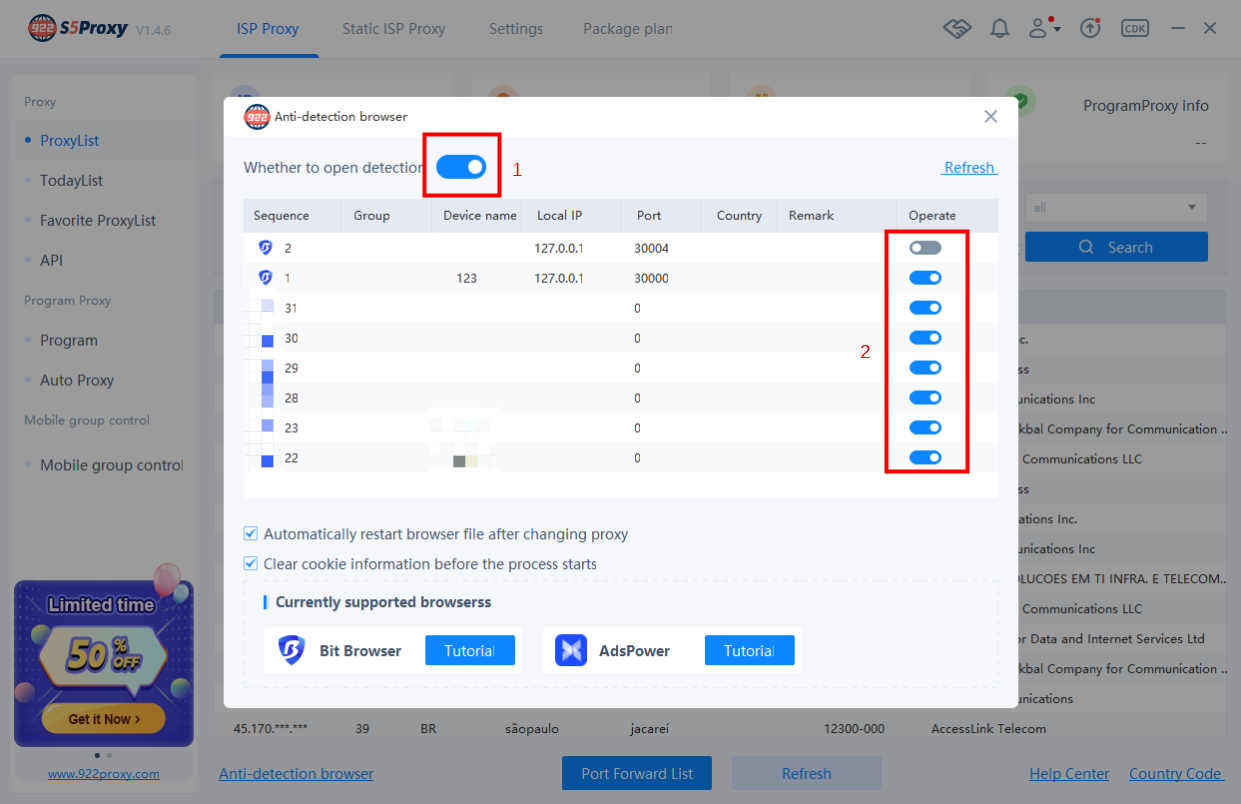This screenshot has height=804, width=1241.
Task: Click the 922 S5Proxy logo in title bar
Action: click(78, 28)
